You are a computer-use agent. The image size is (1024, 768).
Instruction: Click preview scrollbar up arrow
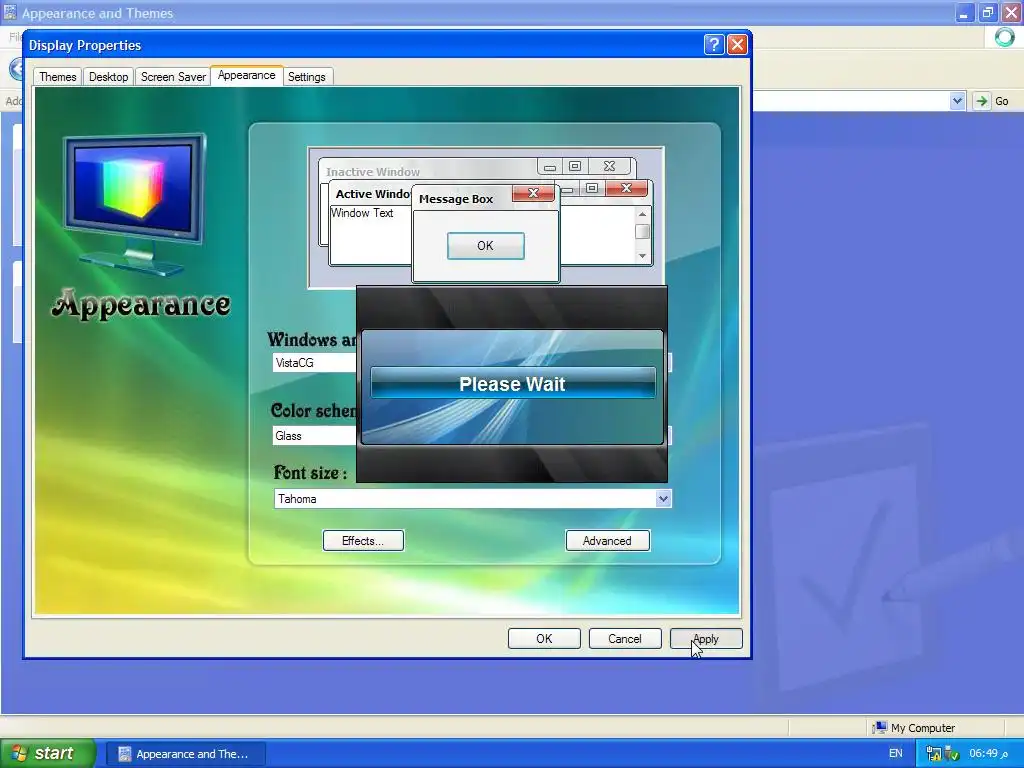tap(643, 214)
